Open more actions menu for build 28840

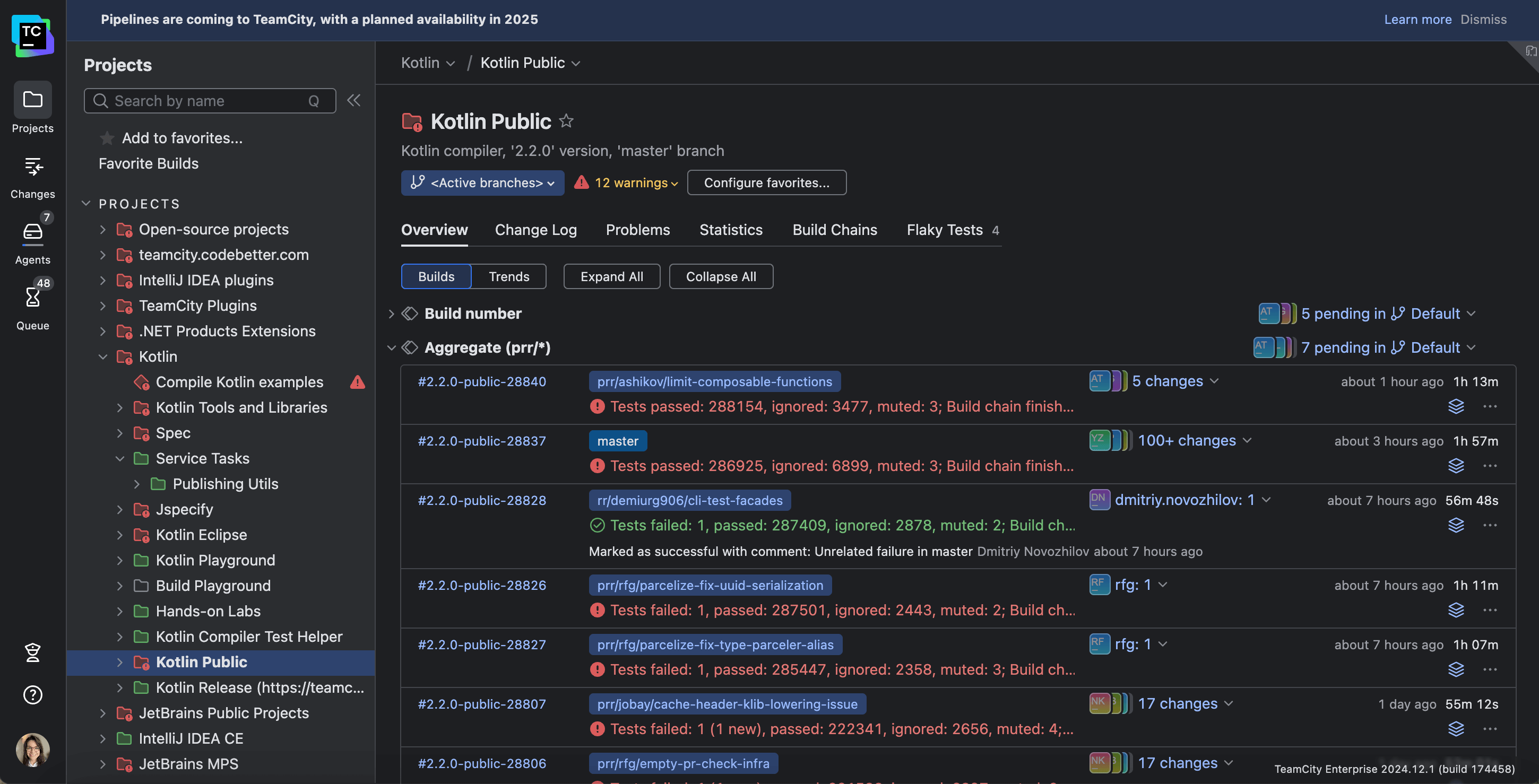tap(1490, 407)
